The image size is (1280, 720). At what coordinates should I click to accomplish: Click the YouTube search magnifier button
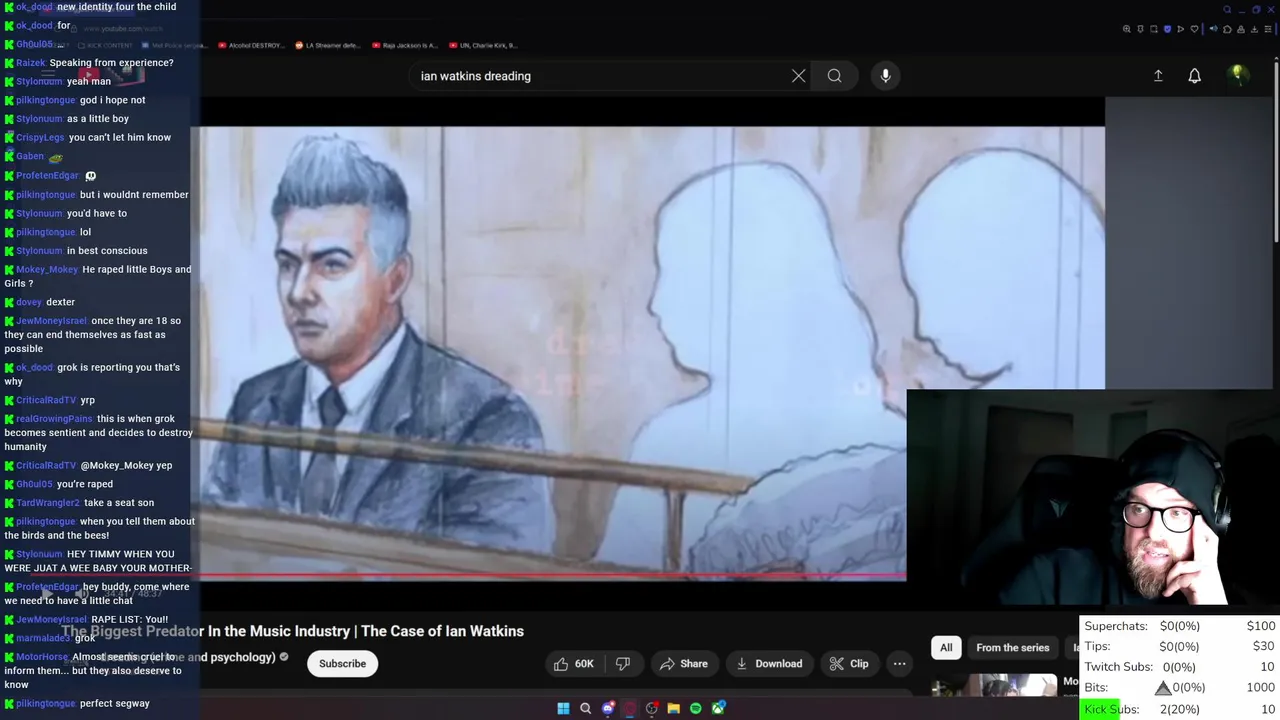click(834, 76)
